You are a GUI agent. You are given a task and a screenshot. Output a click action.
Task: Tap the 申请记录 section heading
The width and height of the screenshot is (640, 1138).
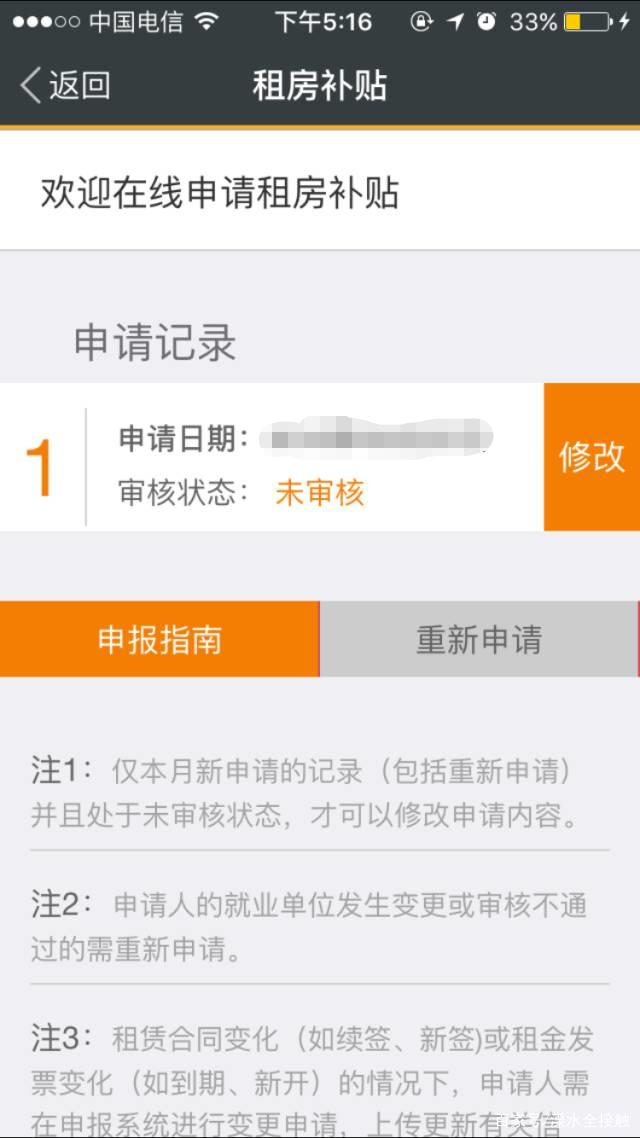pyautogui.click(x=155, y=342)
